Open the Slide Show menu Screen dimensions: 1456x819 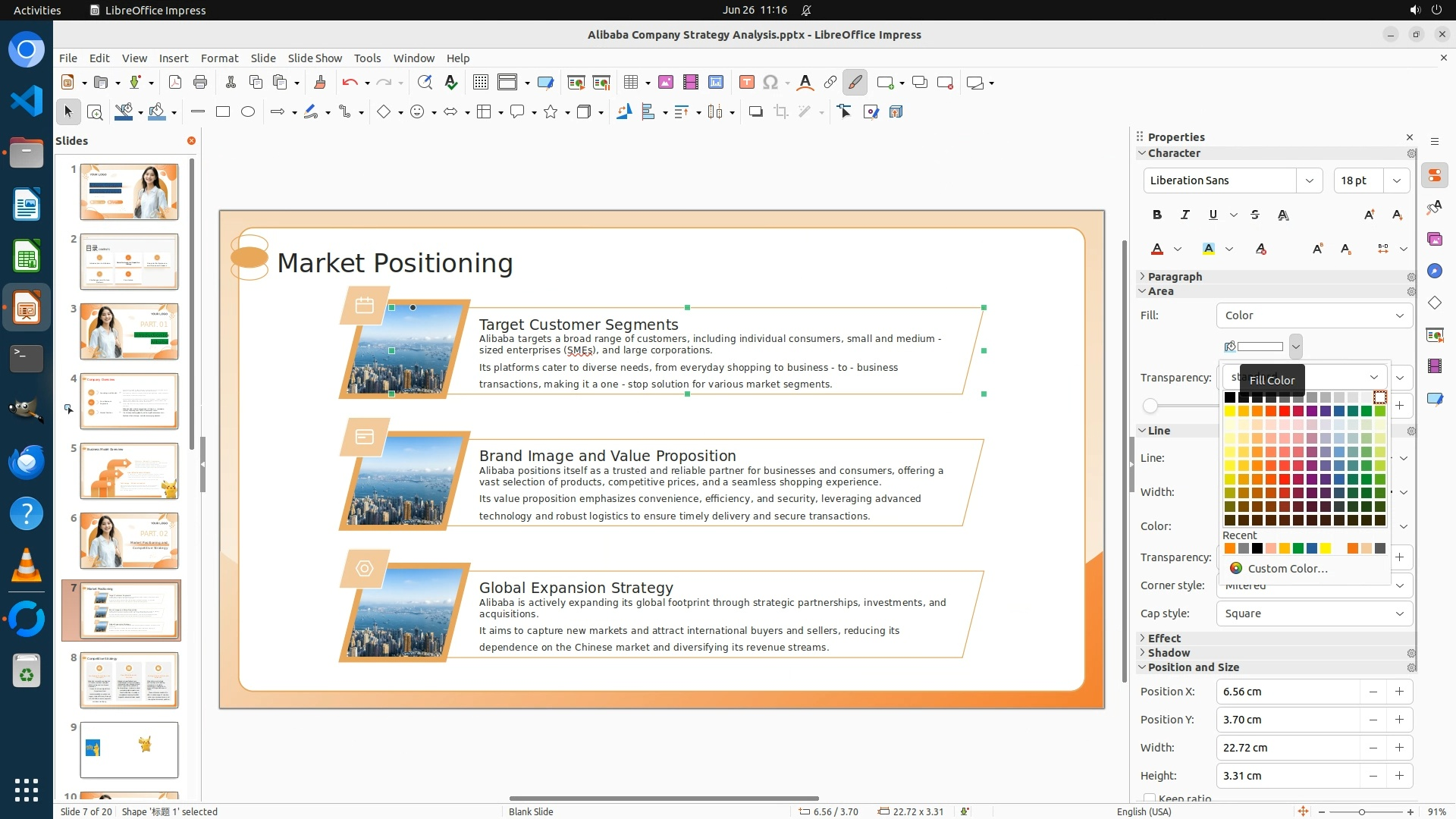tap(315, 58)
